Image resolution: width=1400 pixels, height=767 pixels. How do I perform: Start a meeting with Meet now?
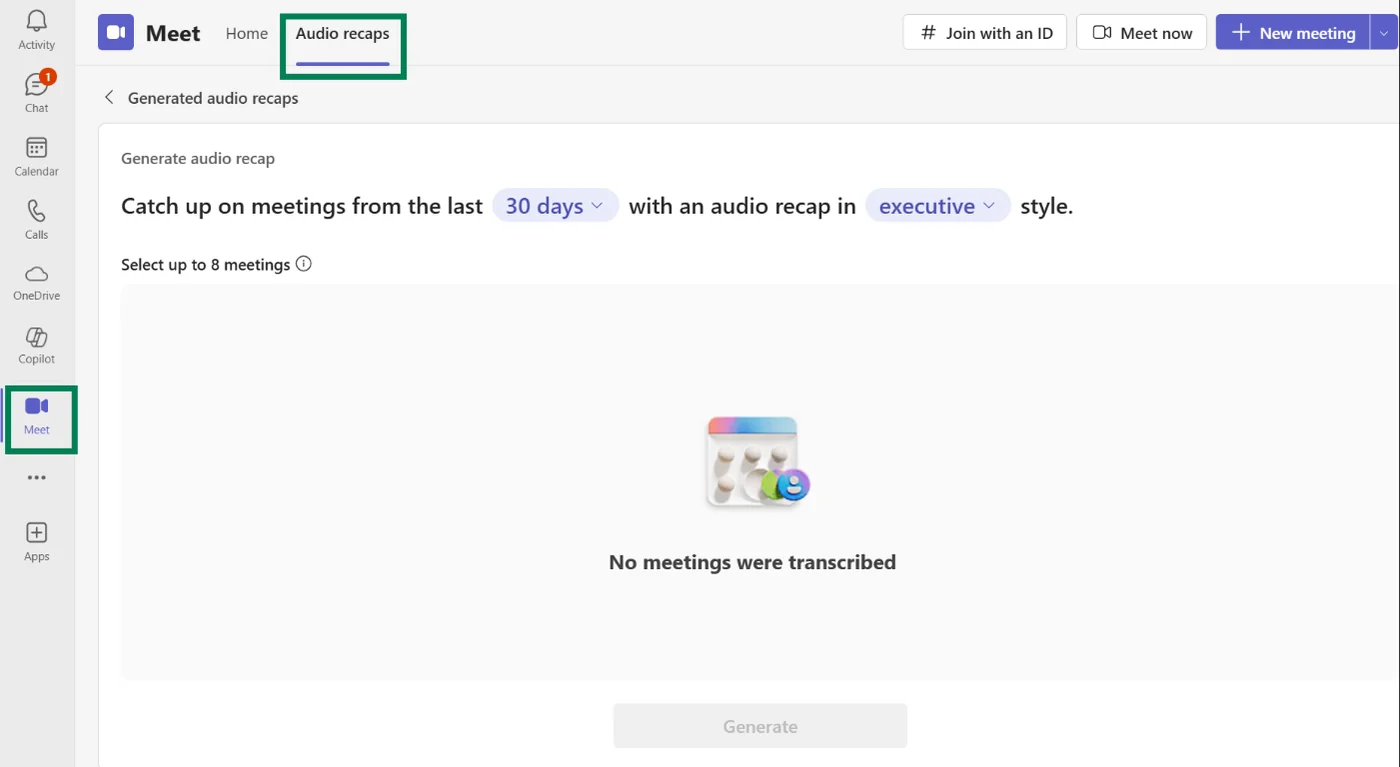click(x=1142, y=33)
